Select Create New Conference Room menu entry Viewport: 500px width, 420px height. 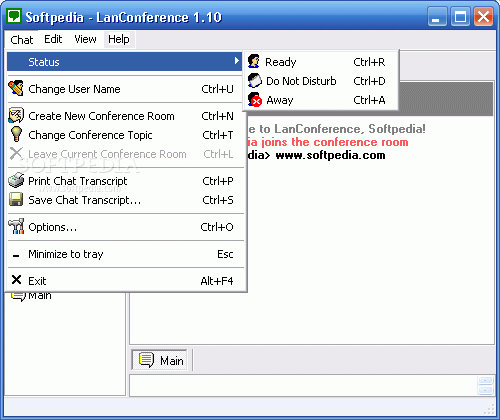click(125, 116)
